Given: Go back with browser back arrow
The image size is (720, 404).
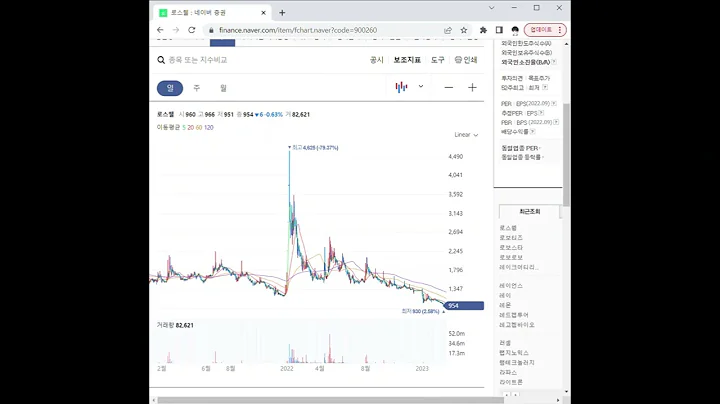Looking at the screenshot, I should tap(160, 30).
